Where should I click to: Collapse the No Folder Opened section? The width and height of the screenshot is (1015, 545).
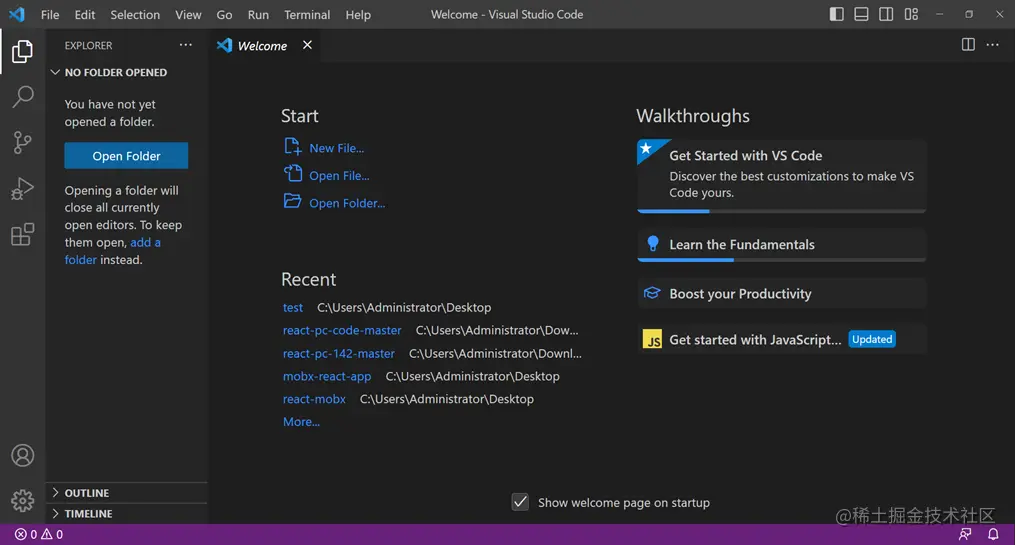115,72
